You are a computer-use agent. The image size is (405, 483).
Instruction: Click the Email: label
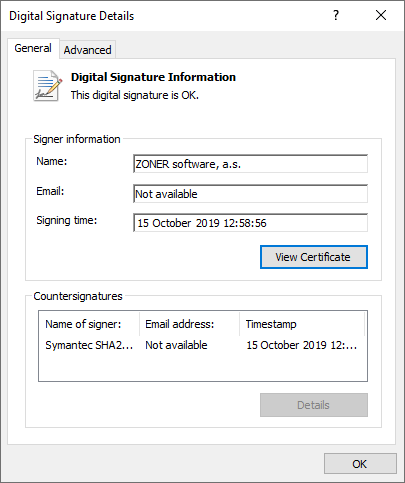click(x=50, y=191)
